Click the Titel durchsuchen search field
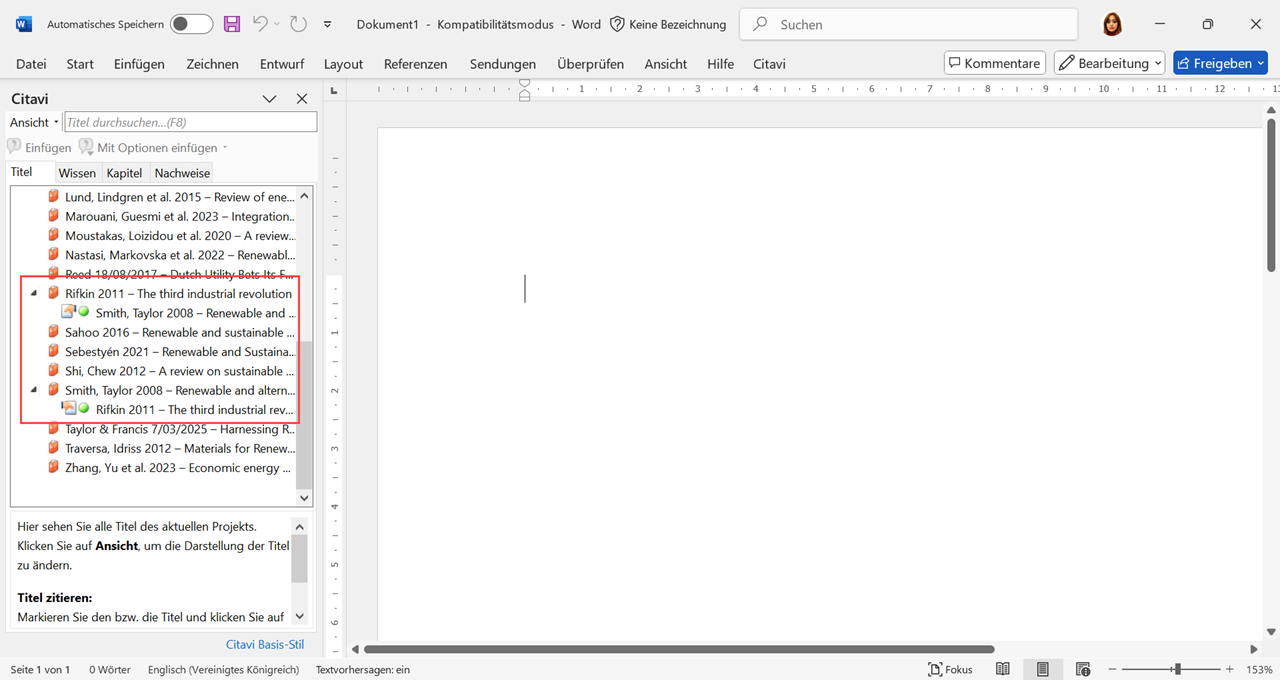 click(190, 122)
